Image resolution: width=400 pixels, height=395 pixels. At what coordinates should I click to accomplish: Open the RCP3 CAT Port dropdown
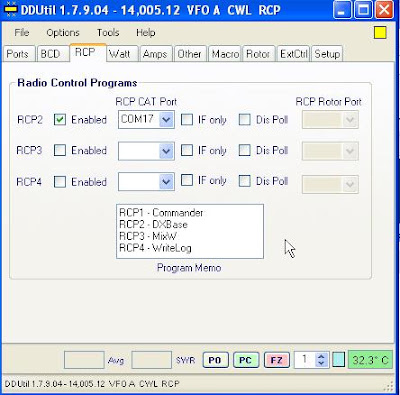(x=166, y=151)
